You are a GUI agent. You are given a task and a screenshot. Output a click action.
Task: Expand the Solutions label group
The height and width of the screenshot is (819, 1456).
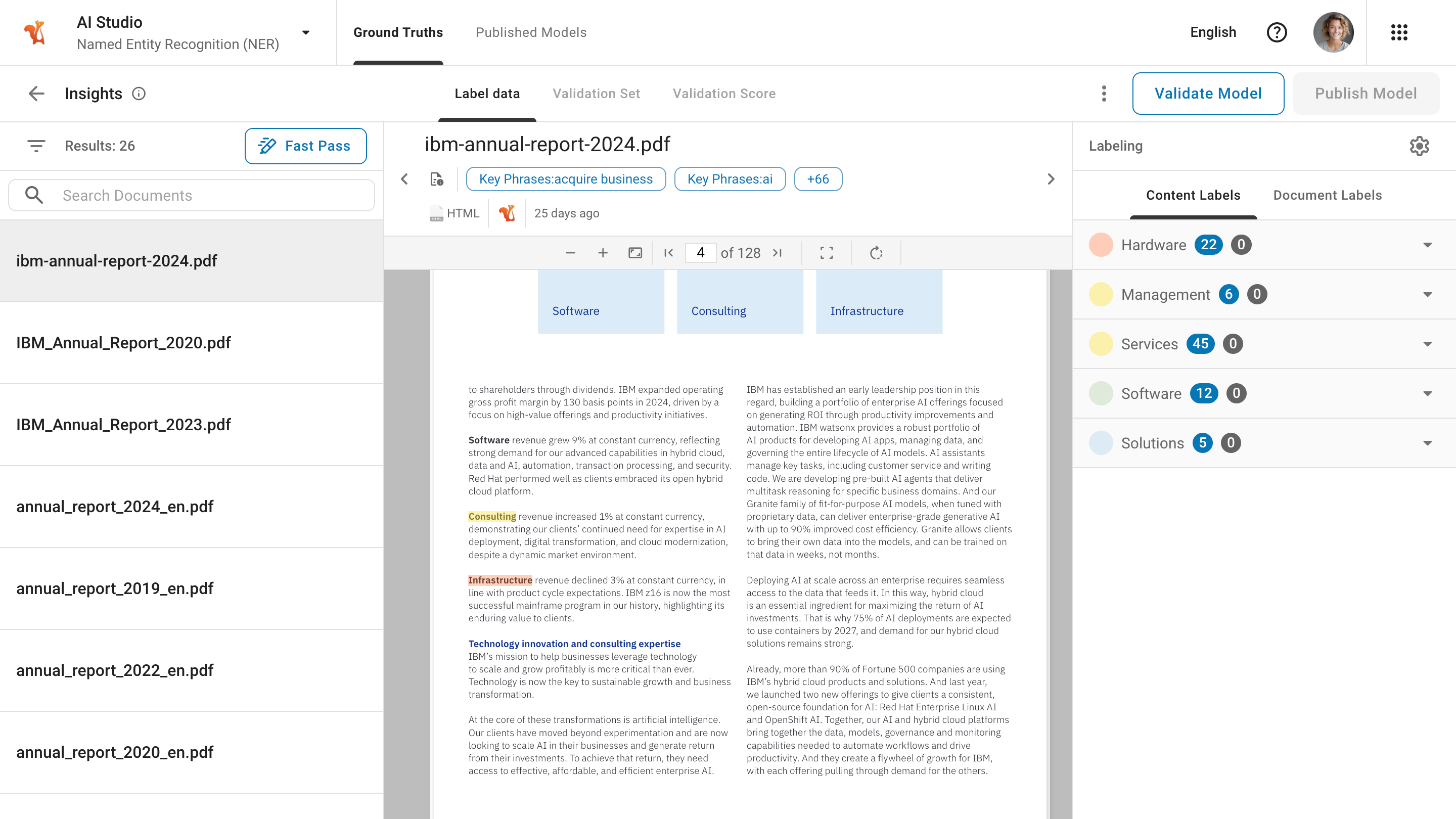tap(1427, 443)
